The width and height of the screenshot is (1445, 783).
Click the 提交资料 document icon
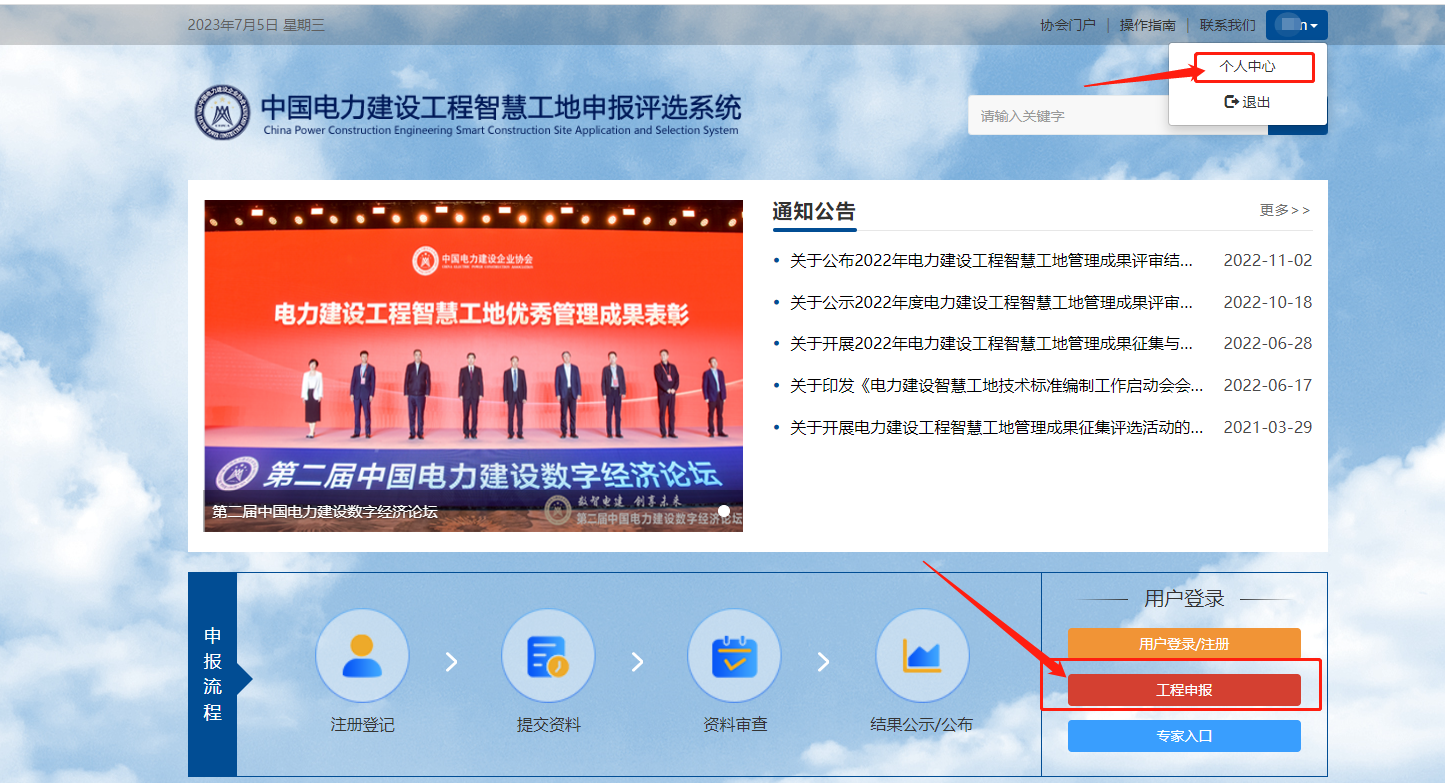548,656
